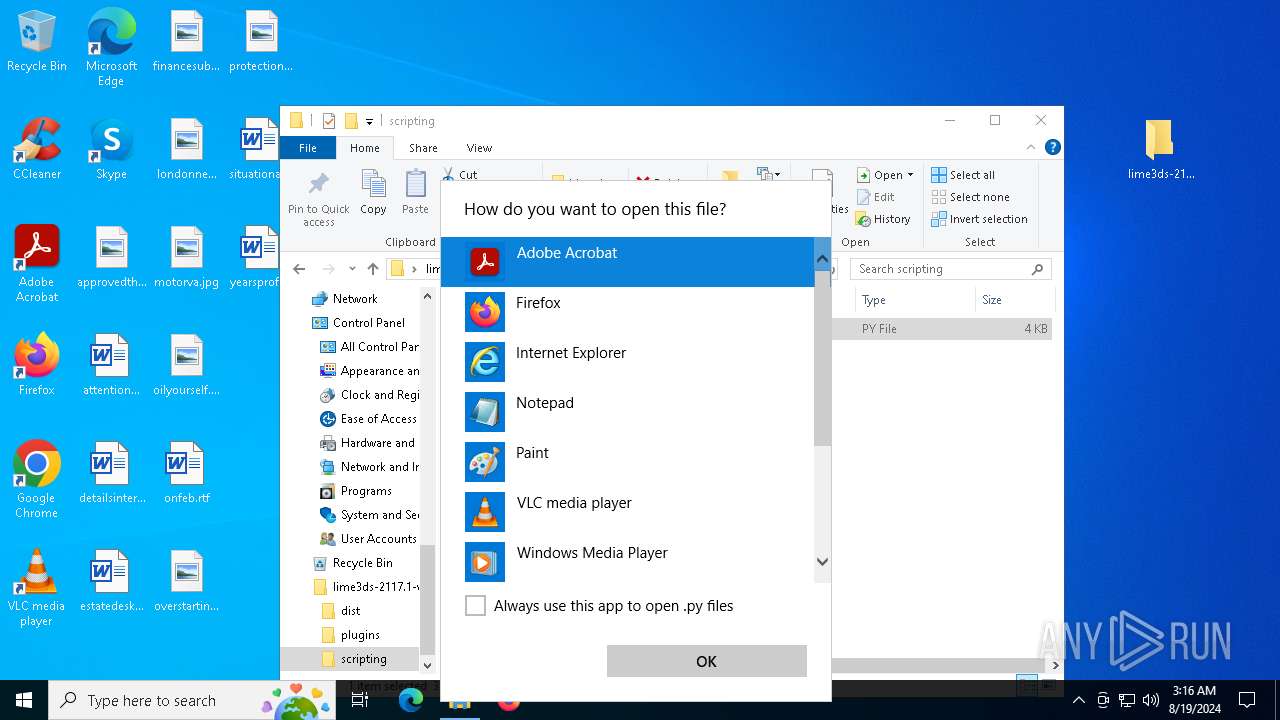Open the Microsoft Edge desktop shortcut

click(x=111, y=47)
